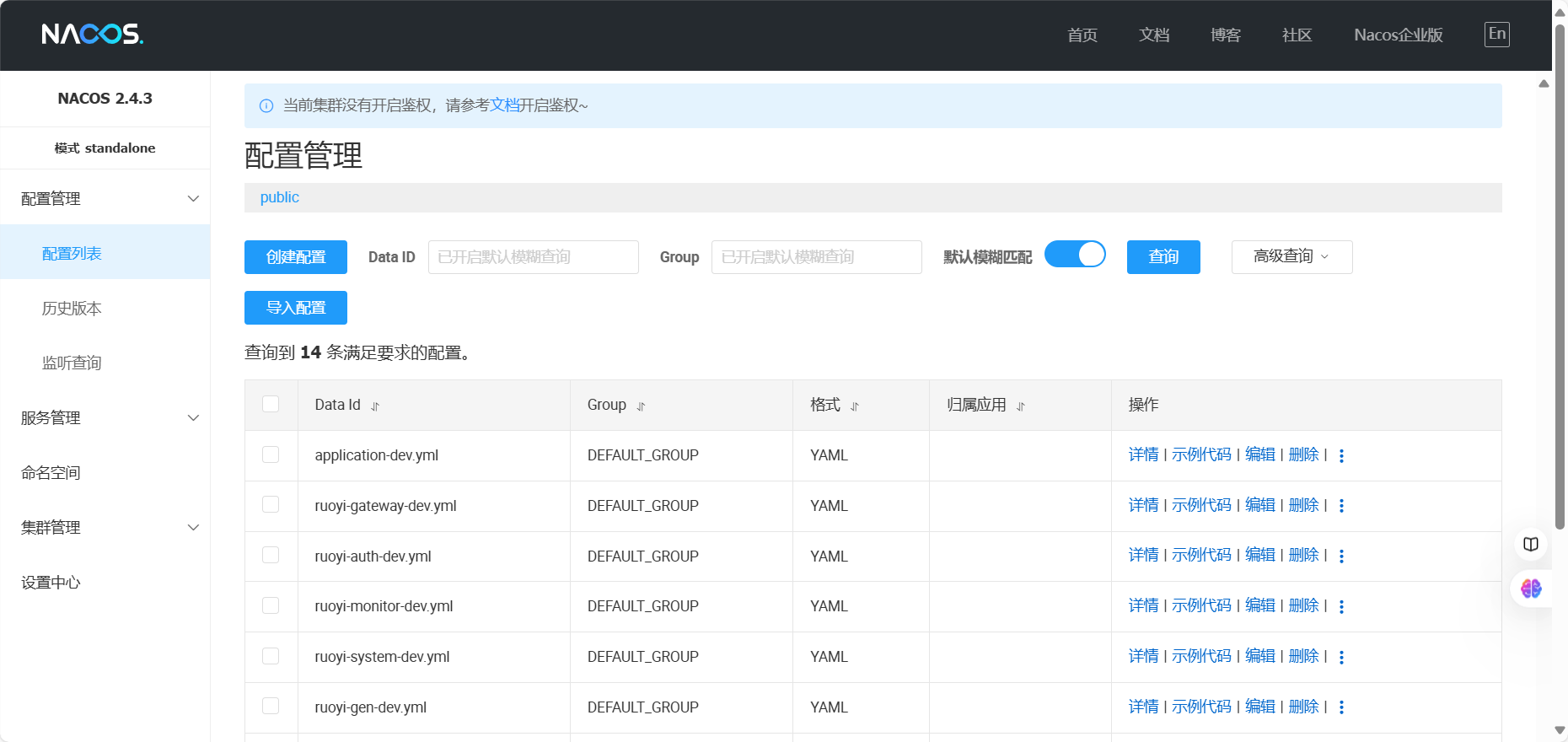
Task: Click the 导入配置 button
Action: click(x=296, y=308)
